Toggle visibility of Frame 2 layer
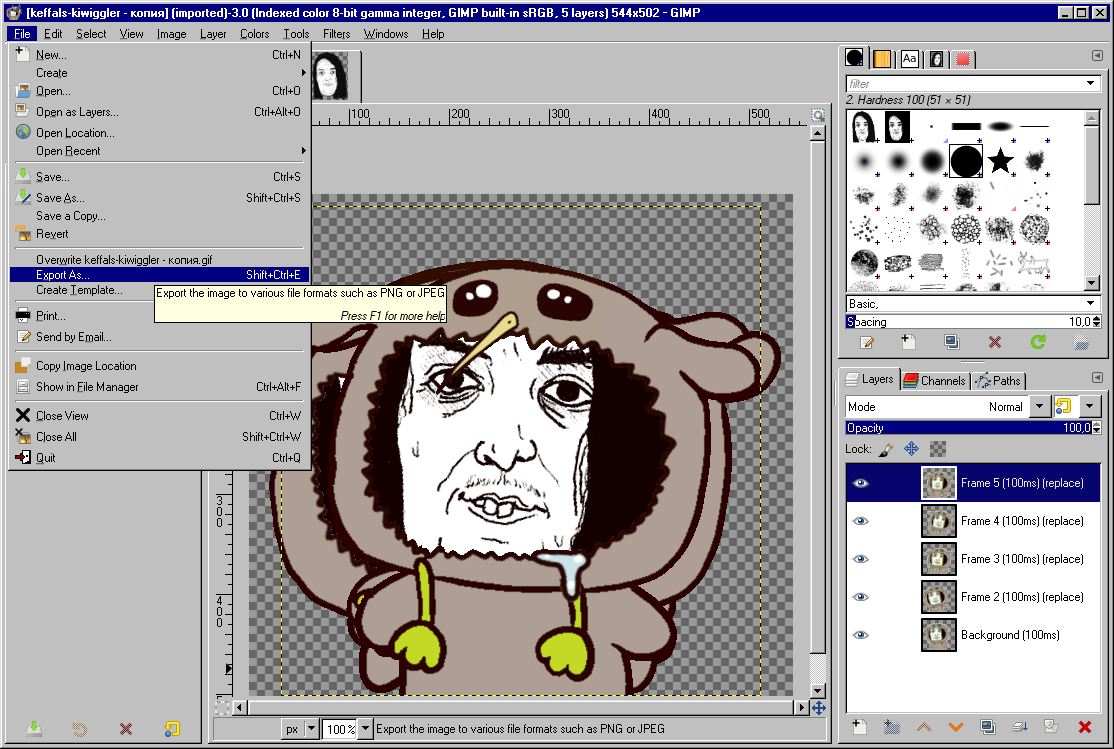This screenshot has height=749, width=1114. (x=860, y=597)
